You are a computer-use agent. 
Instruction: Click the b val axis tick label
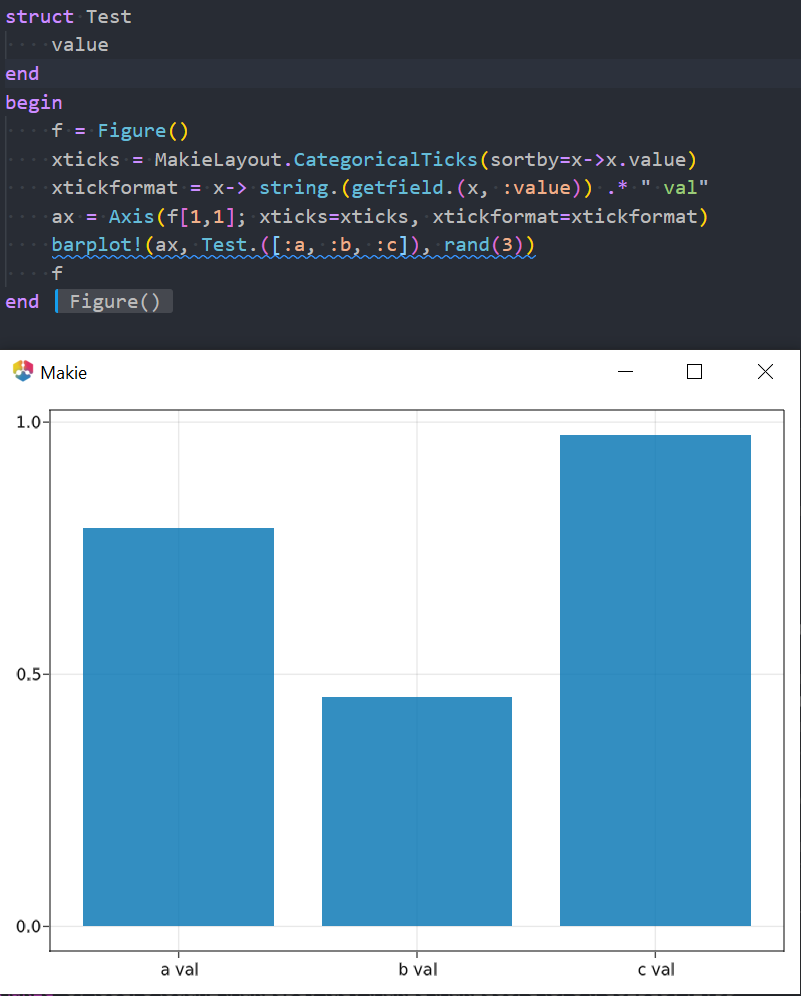[417, 968]
